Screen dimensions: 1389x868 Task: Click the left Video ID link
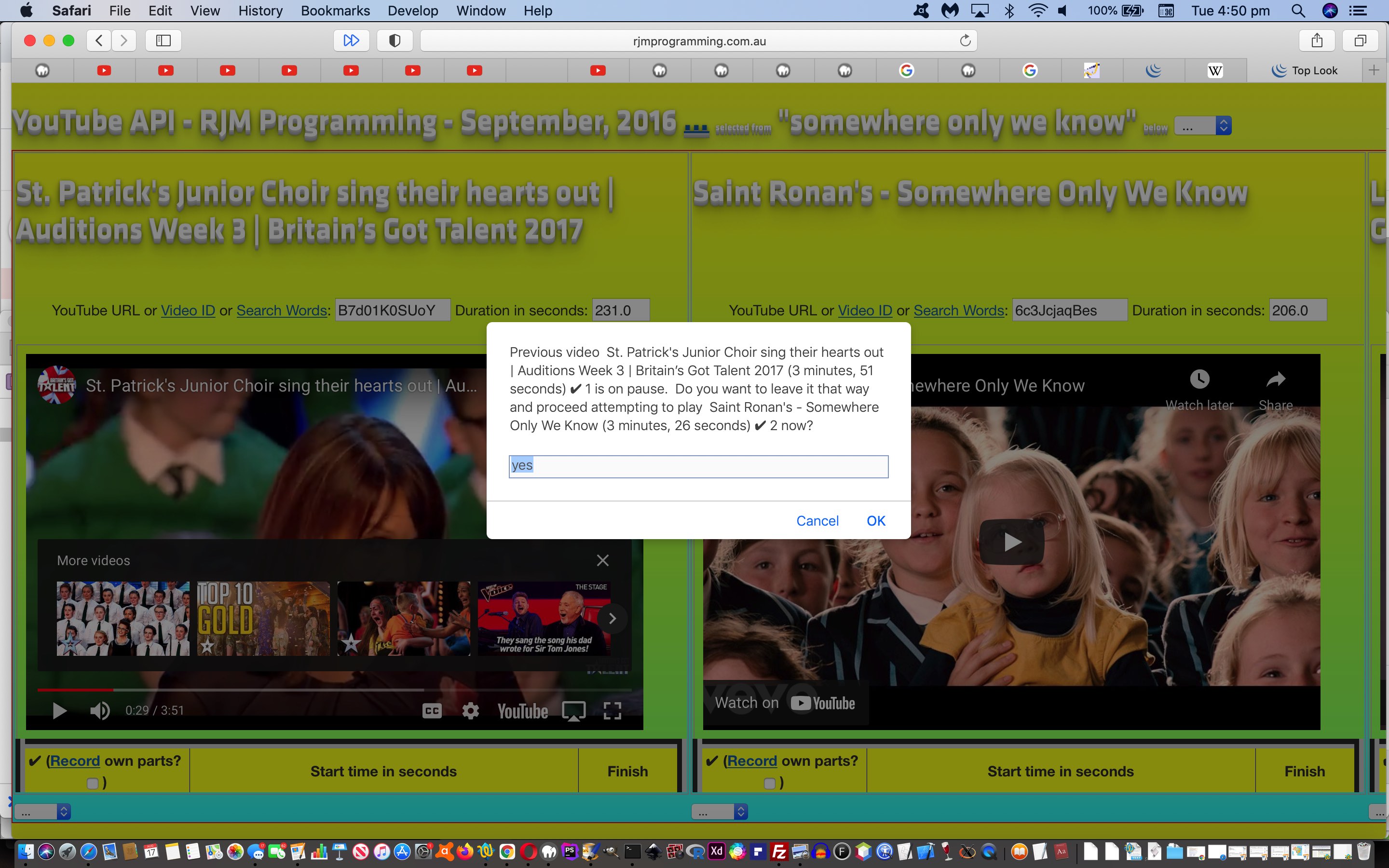tap(188, 311)
